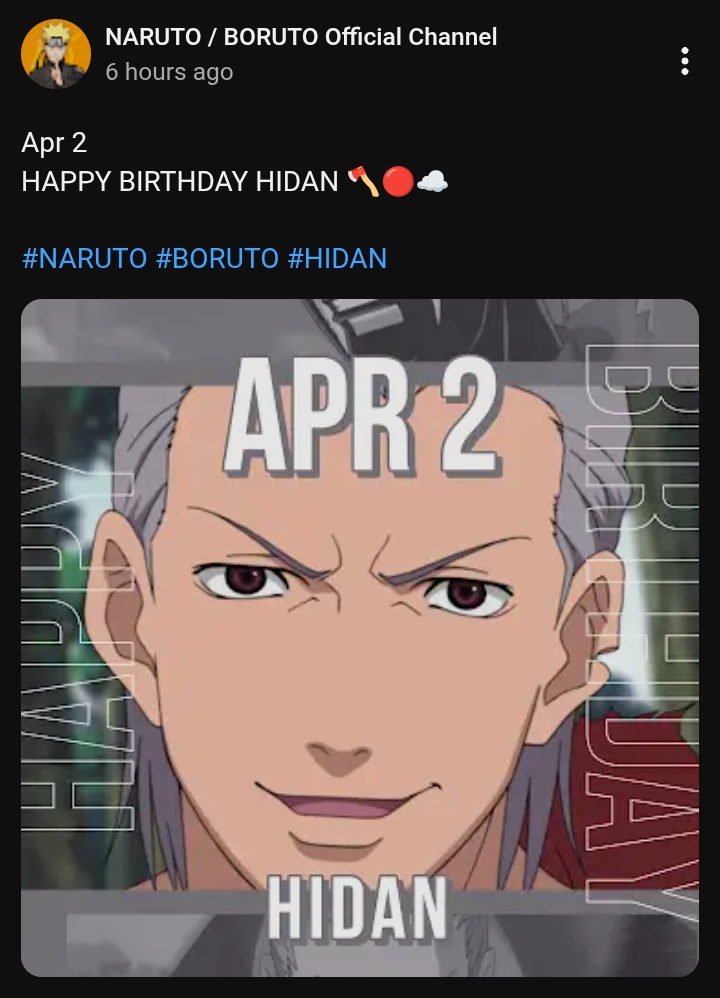
Task: Open the Hidan birthday image
Action: (x=360, y=638)
